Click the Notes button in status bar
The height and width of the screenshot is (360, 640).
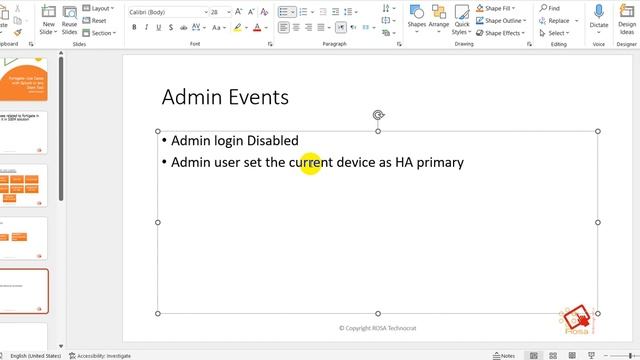[x=504, y=356]
